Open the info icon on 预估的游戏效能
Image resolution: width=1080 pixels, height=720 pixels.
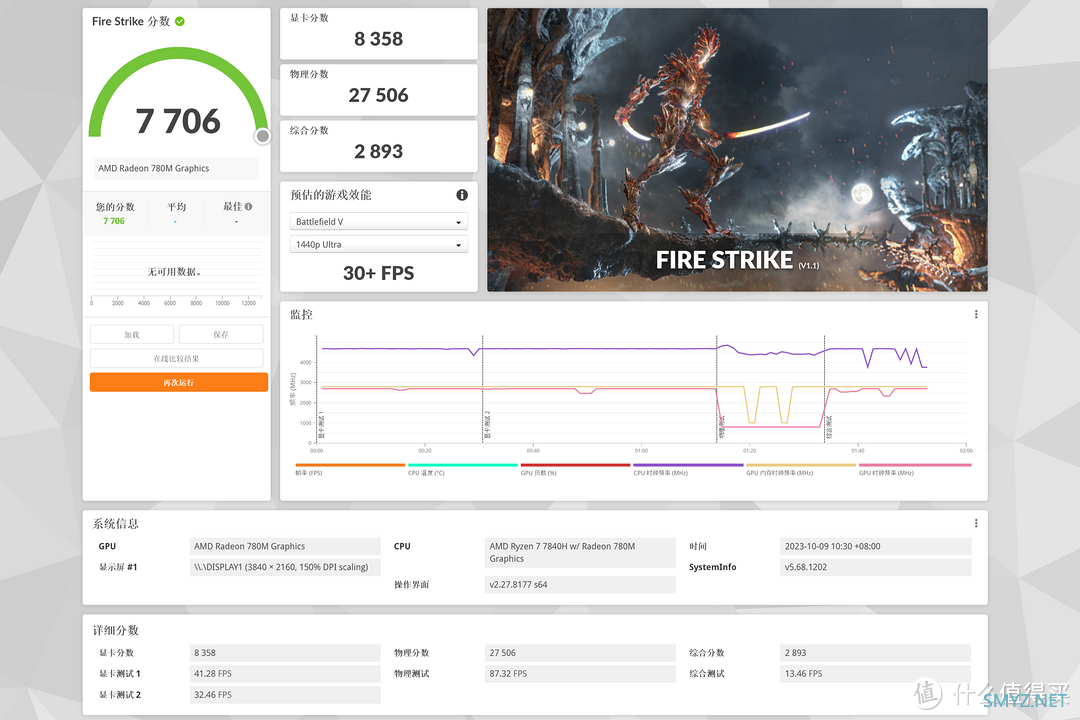462,195
